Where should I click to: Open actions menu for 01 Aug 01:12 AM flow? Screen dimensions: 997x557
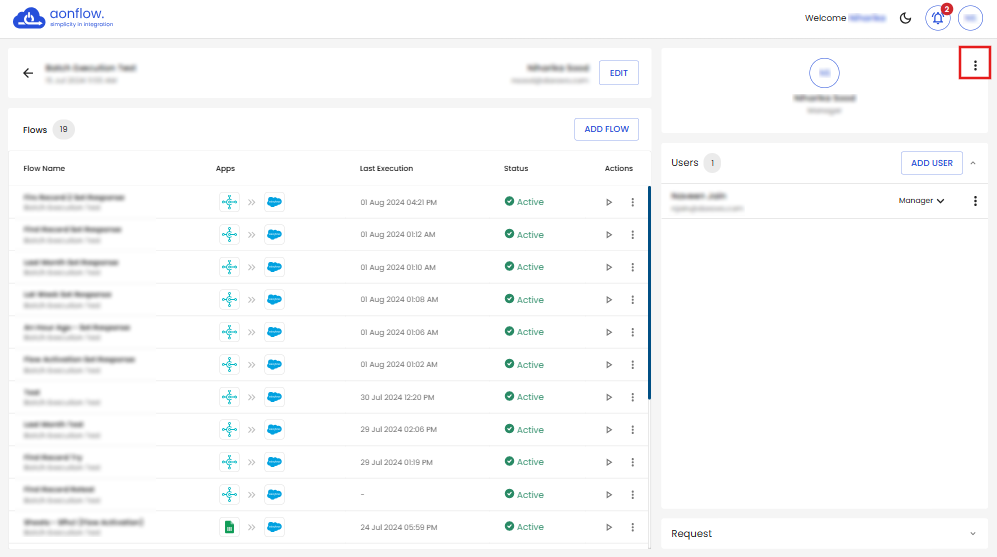(632, 235)
